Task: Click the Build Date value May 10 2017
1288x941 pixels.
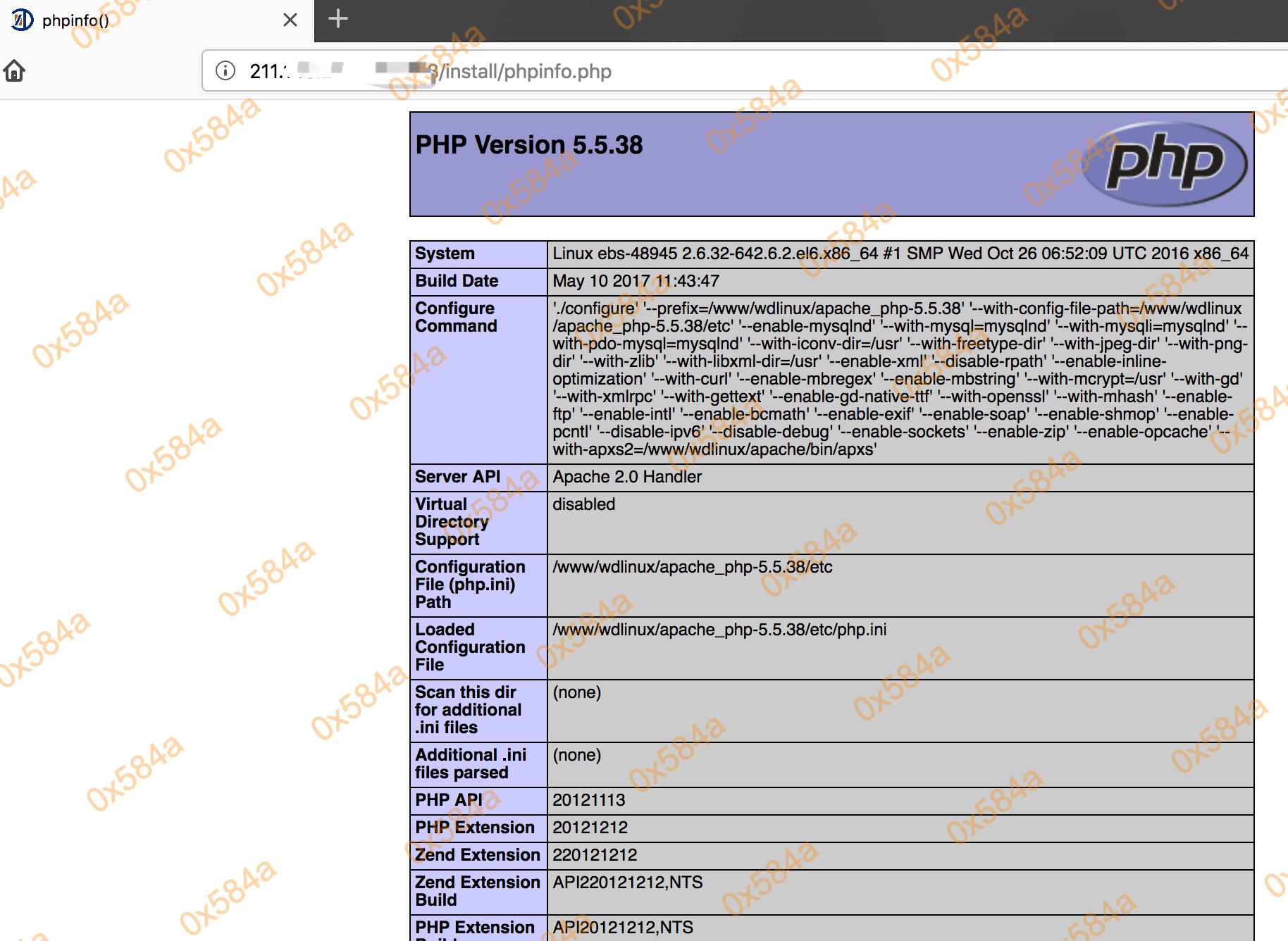Action: pyautogui.click(x=636, y=281)
